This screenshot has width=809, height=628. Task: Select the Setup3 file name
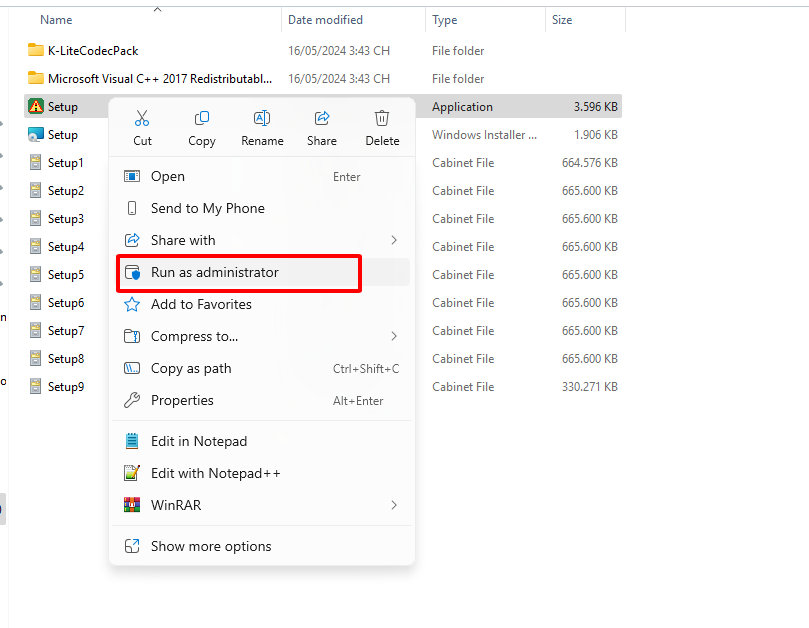(66, 218)
